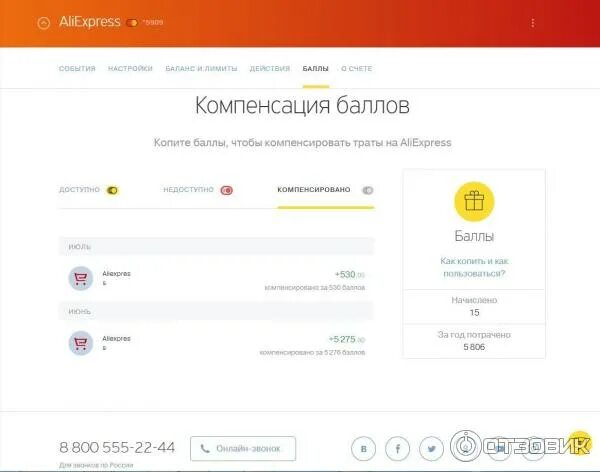Click the card icon next to *5909
The width and height of the screenshot is (600, 472).
tap(132, 23)
